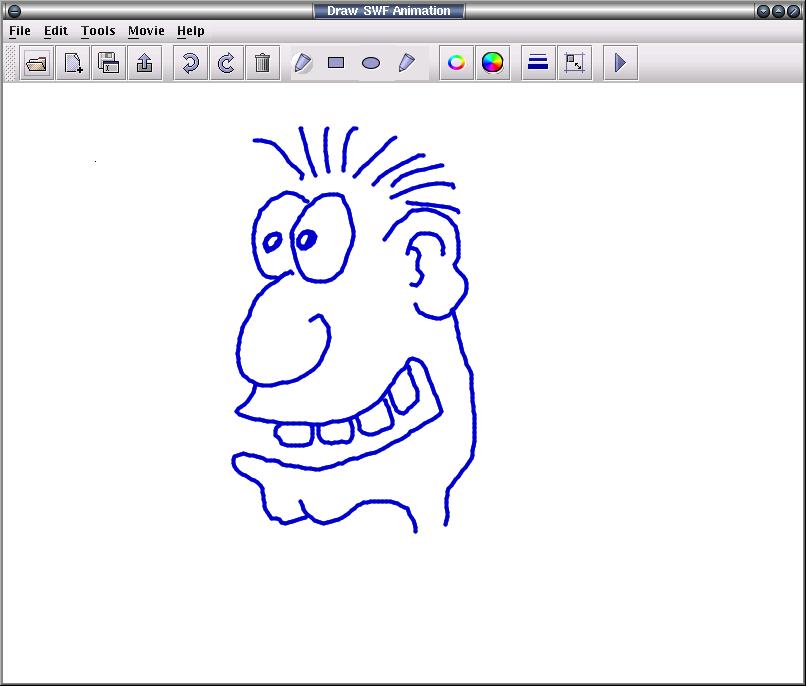Screen dimensions: 806x686
Task: Select the second pencil tool beside the ellipse
Action: [x=406, y=63]
